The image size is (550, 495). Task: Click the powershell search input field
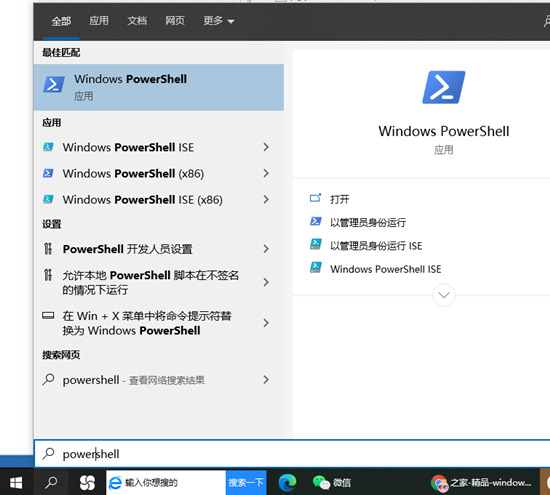[292, 454]
